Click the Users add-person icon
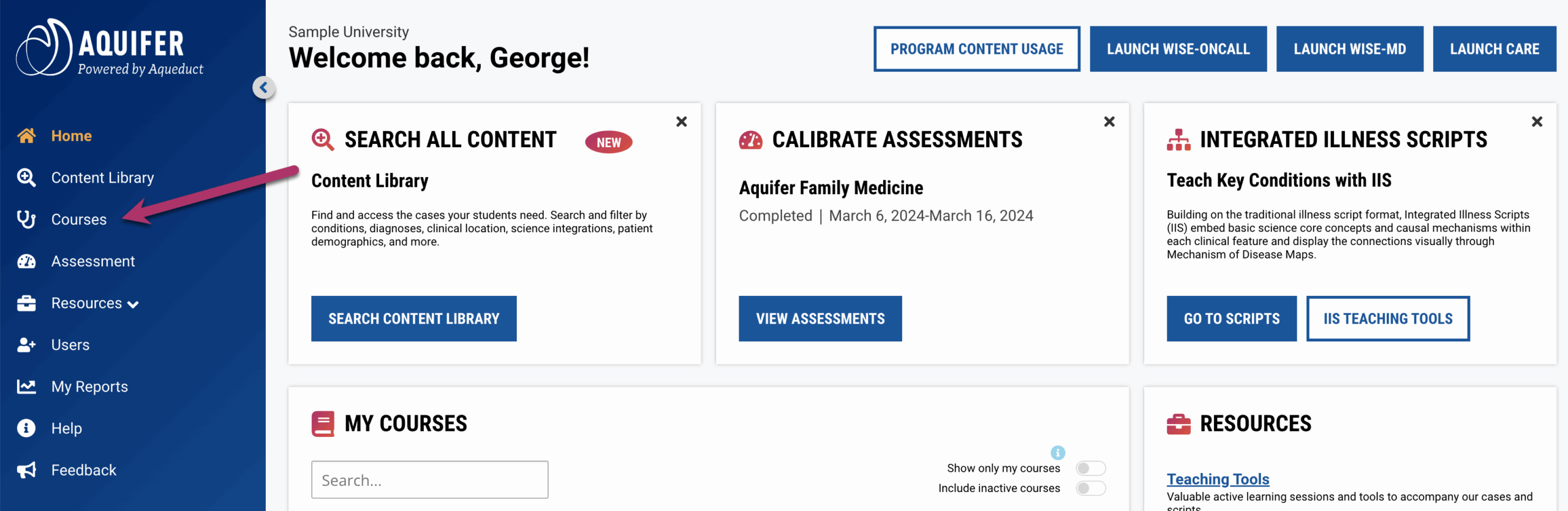The image size is (1568, 511). 26,345
